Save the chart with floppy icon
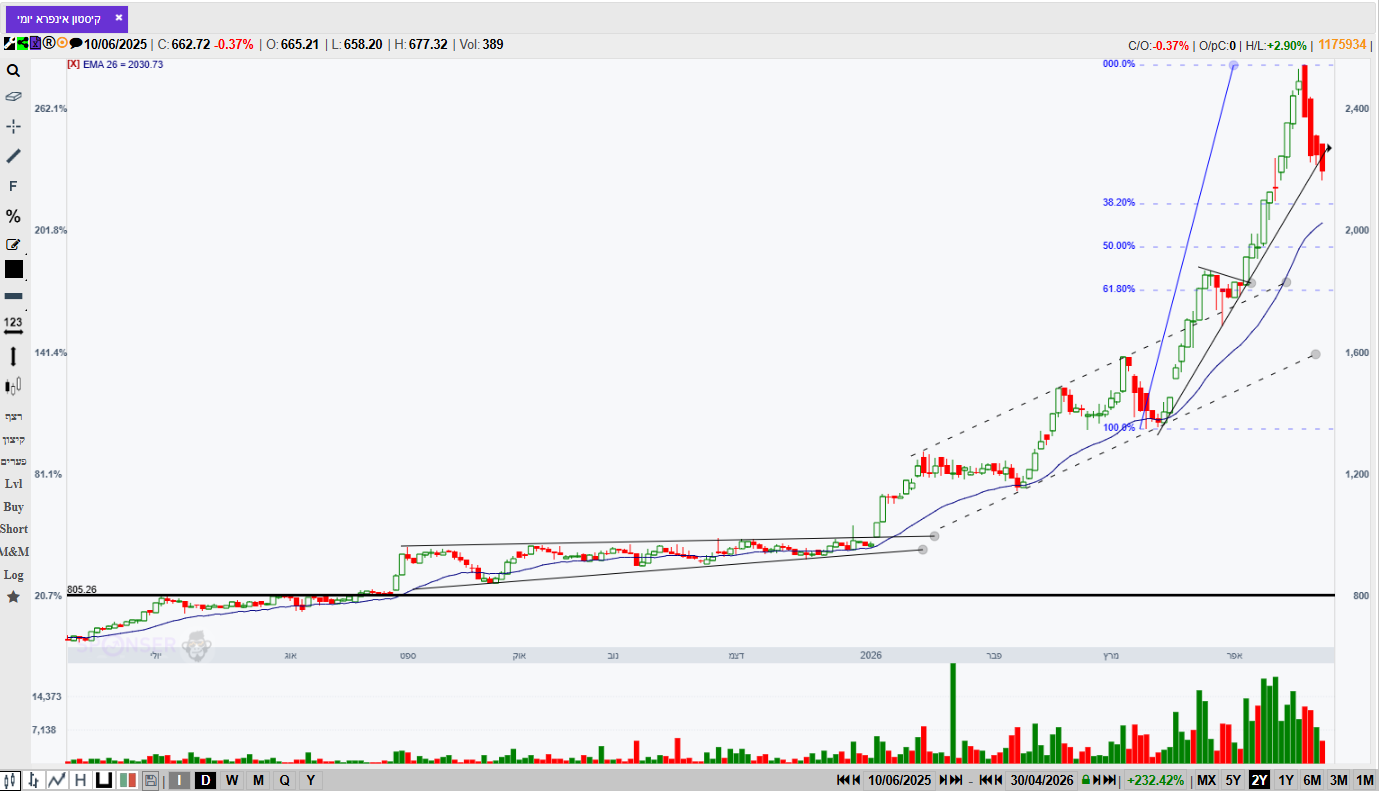The image size is (1379, 791). tap(150, 780)
